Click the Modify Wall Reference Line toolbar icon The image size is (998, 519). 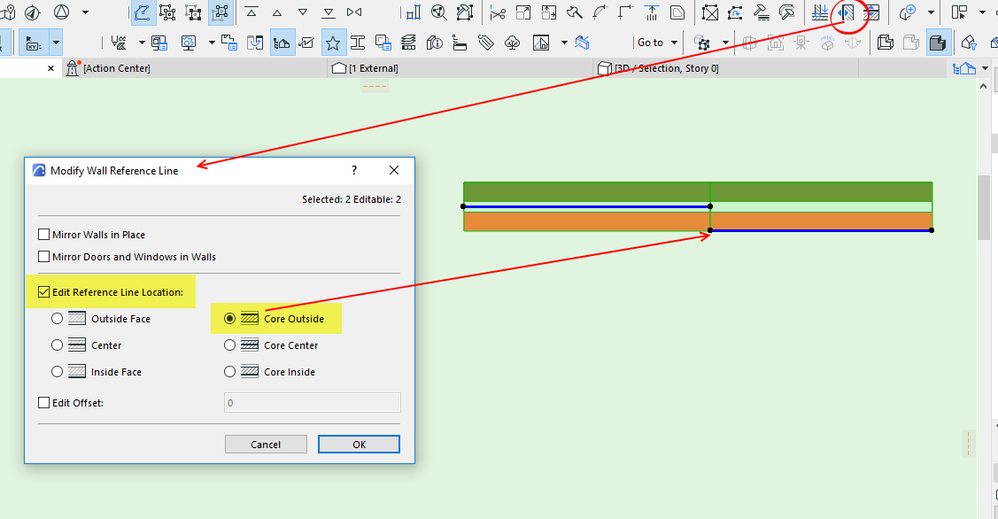pos(847,13)
